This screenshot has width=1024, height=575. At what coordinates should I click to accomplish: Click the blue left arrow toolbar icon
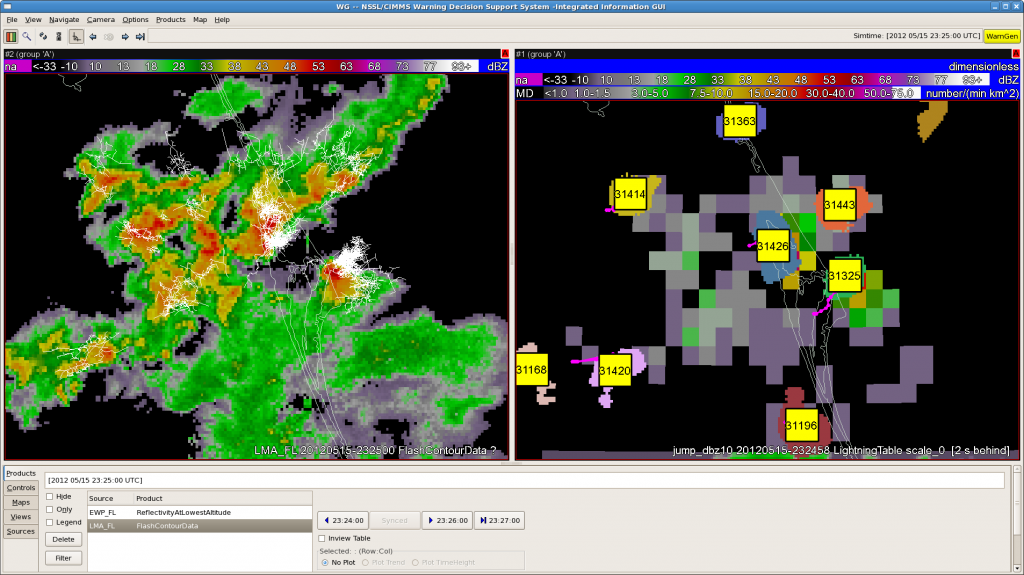pyautogui.click(x=93, y=36)
